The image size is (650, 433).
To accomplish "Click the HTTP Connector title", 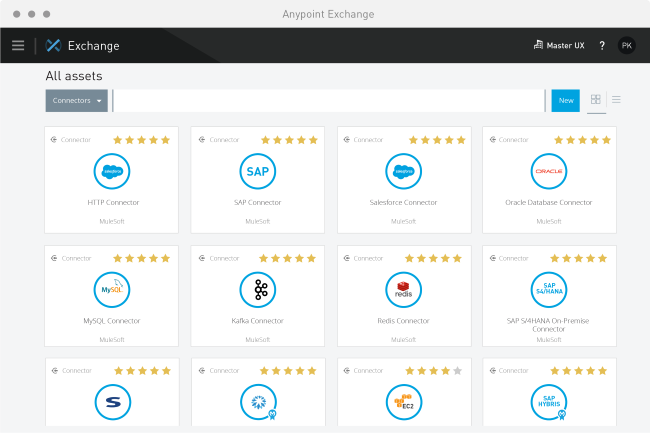I will click(113, 203).
